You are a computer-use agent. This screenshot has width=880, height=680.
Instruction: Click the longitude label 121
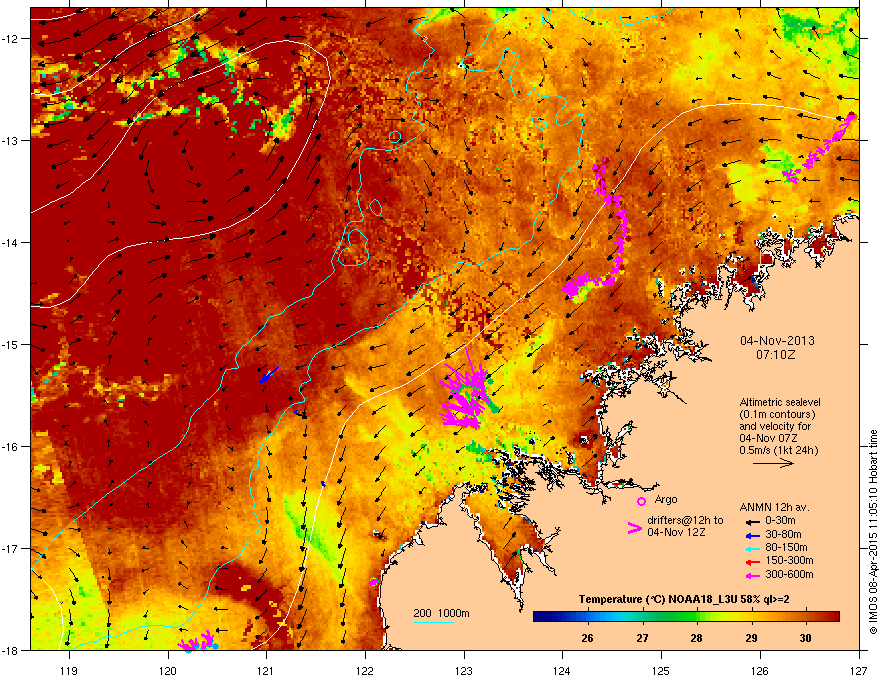pos(266,670)
